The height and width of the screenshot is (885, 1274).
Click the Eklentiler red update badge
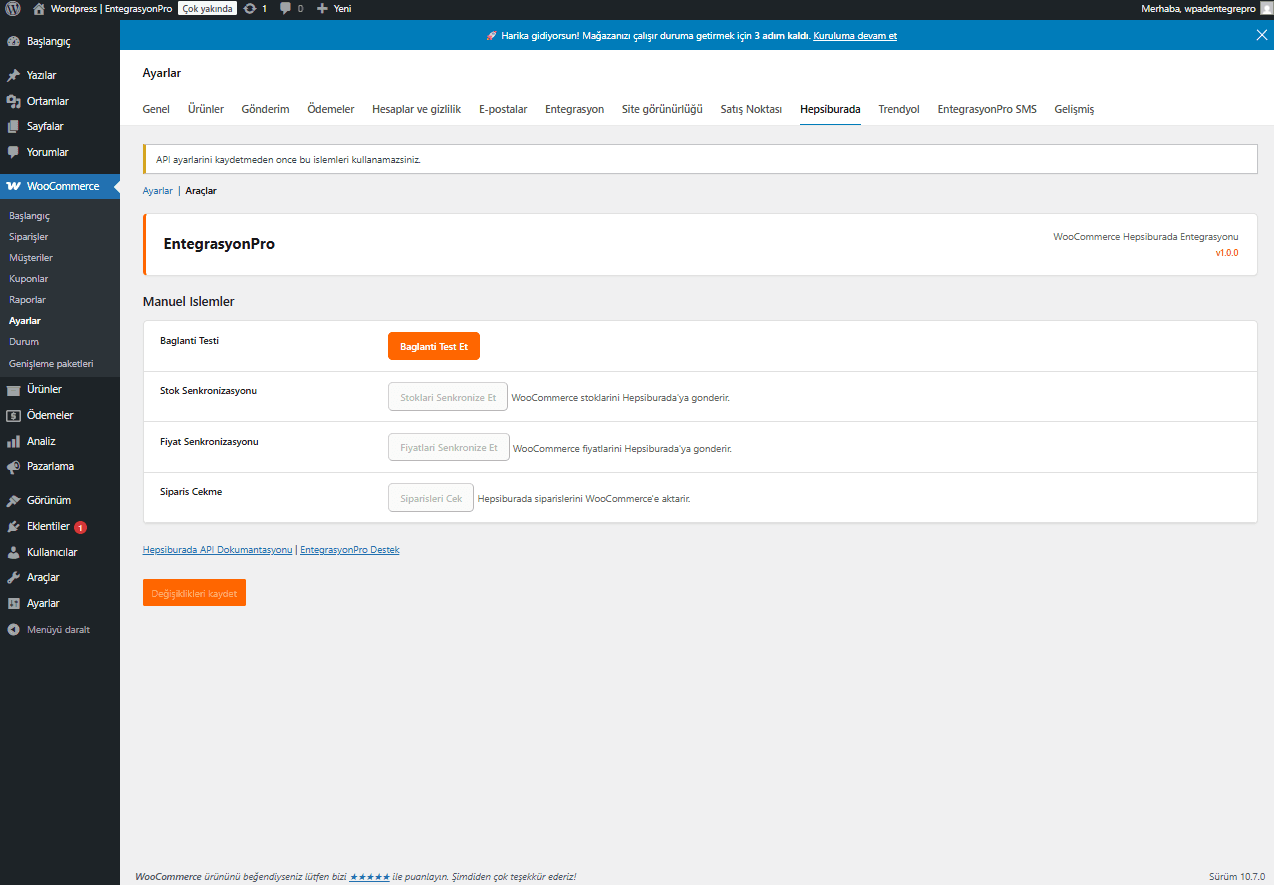[81, 527]
